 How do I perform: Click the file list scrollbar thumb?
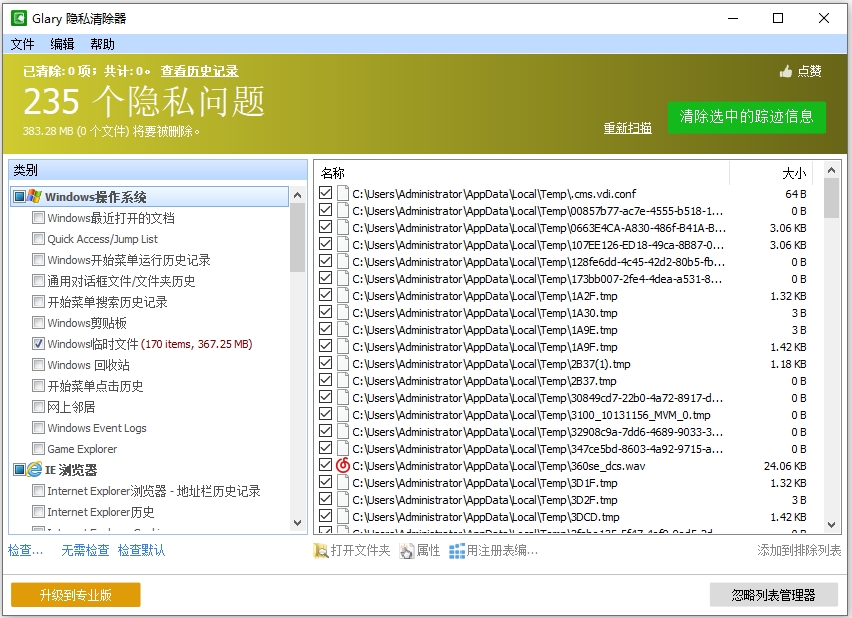[x=831, y=198]
